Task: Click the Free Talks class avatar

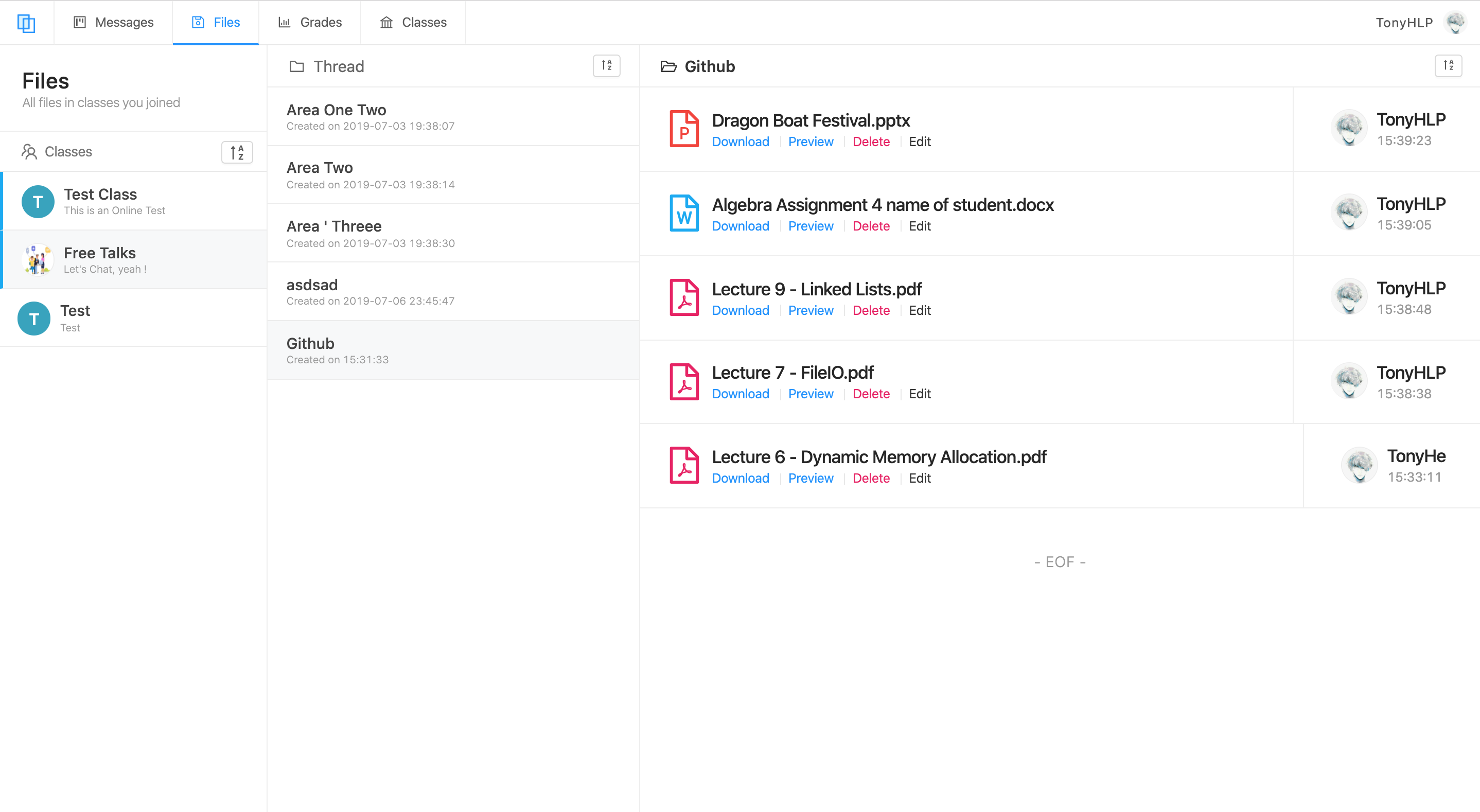Action: 38,260
